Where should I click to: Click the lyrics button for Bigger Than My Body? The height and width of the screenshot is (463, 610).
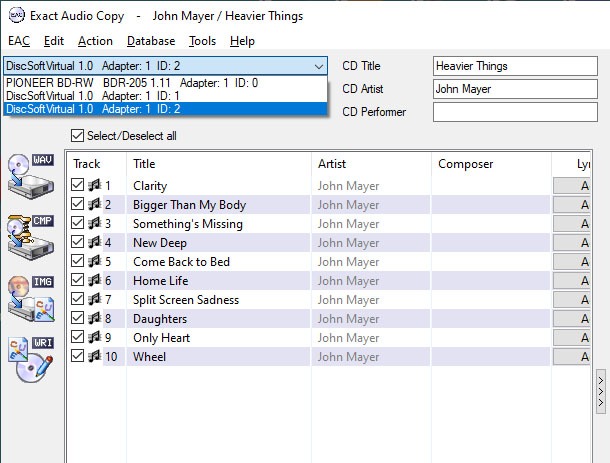[x=571, y=205]
